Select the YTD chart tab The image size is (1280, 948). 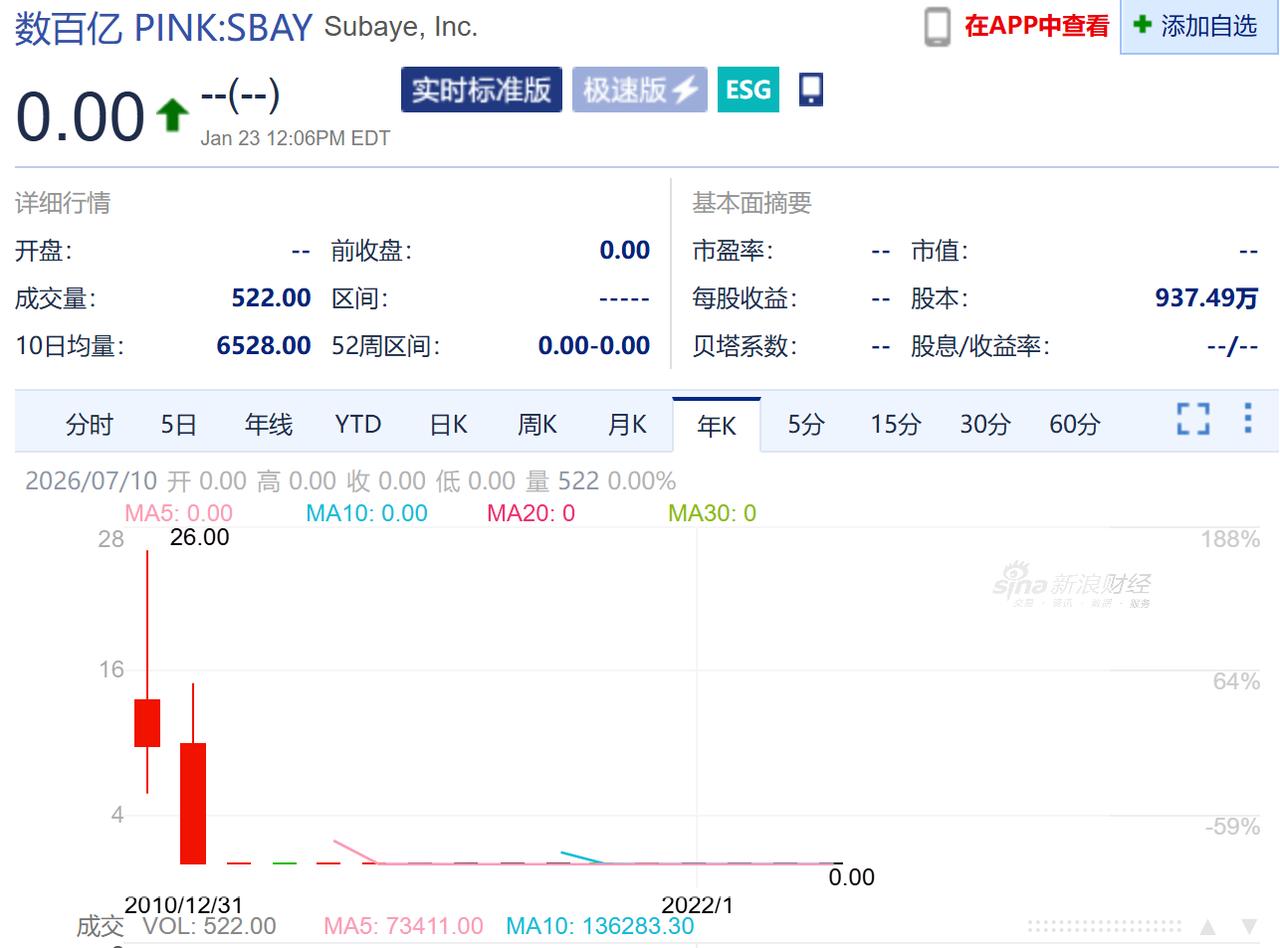[x=358, y=424]
